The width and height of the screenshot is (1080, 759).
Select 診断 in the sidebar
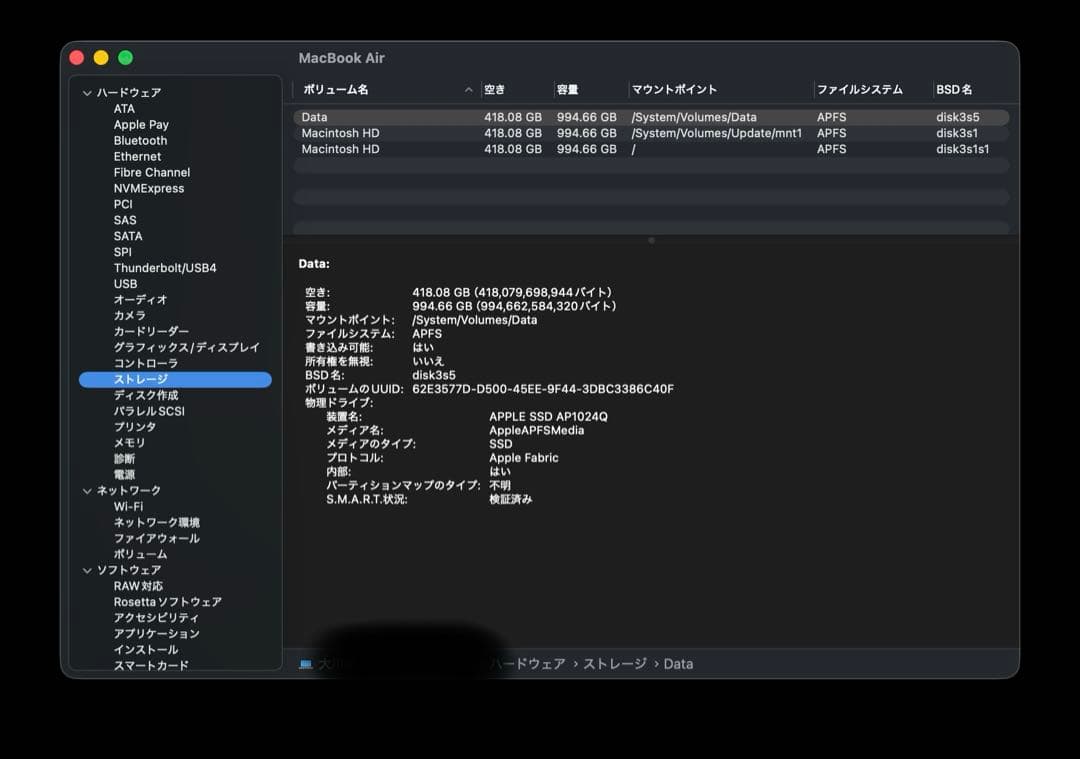(x=124, y=459)
